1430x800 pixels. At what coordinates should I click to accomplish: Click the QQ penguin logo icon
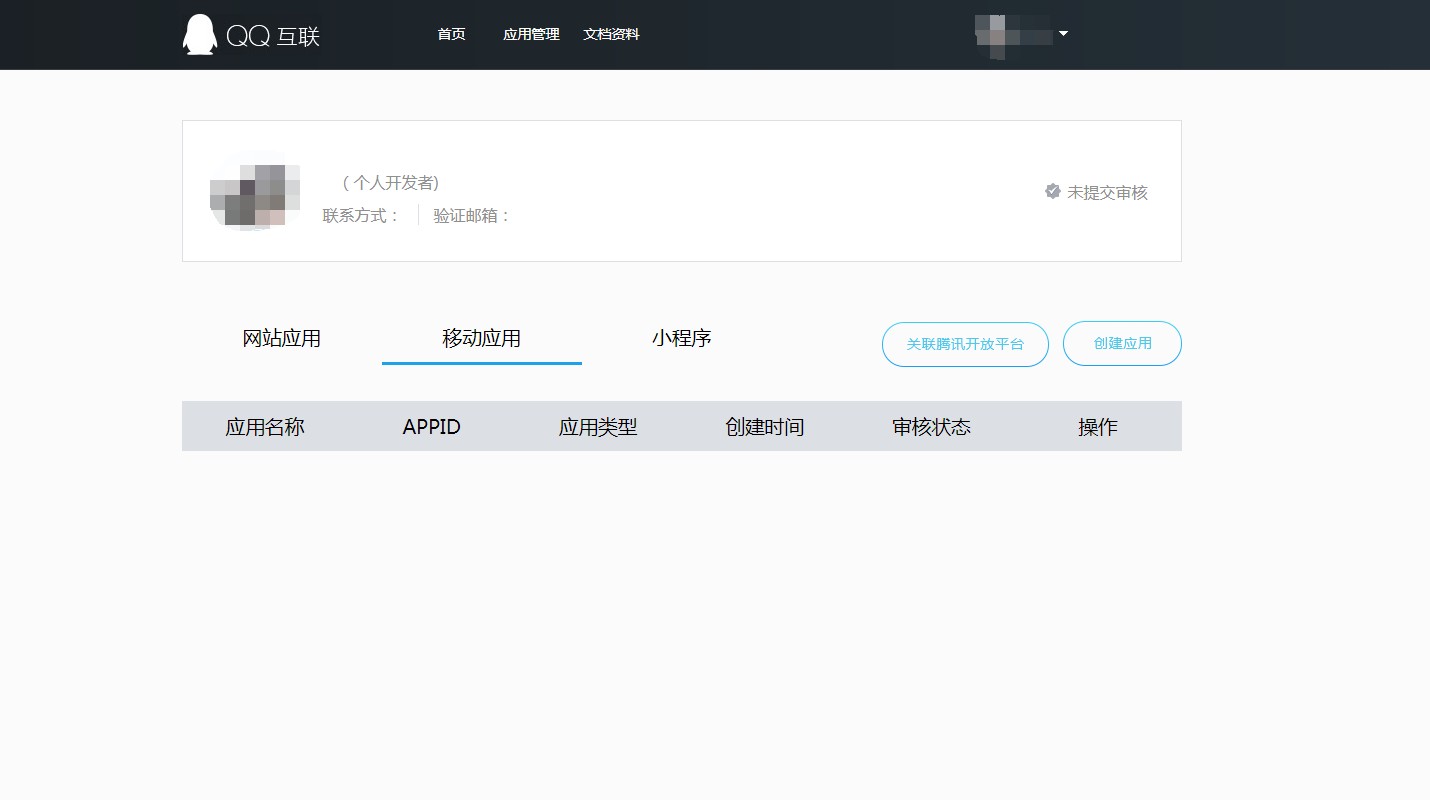[200, 34]
